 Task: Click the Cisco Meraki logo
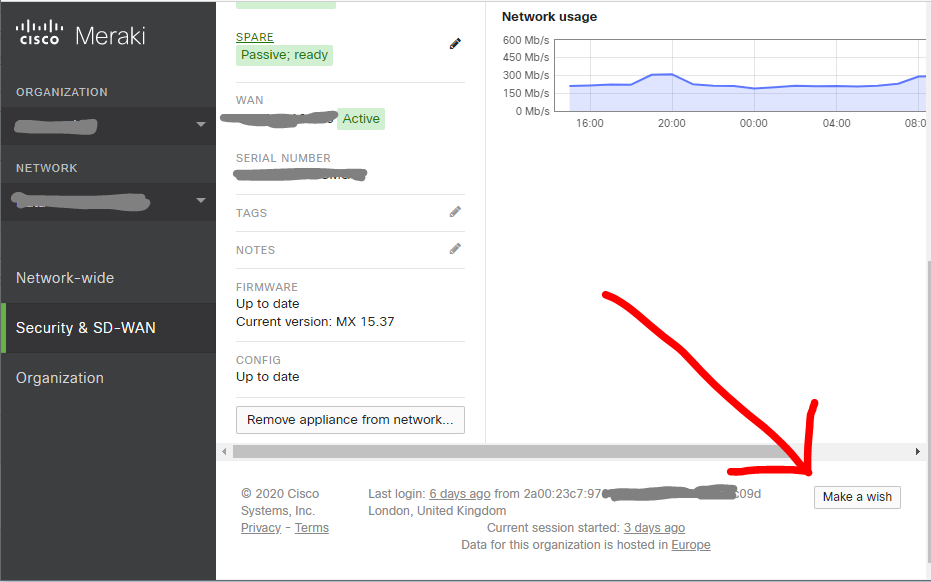[80, 33]
